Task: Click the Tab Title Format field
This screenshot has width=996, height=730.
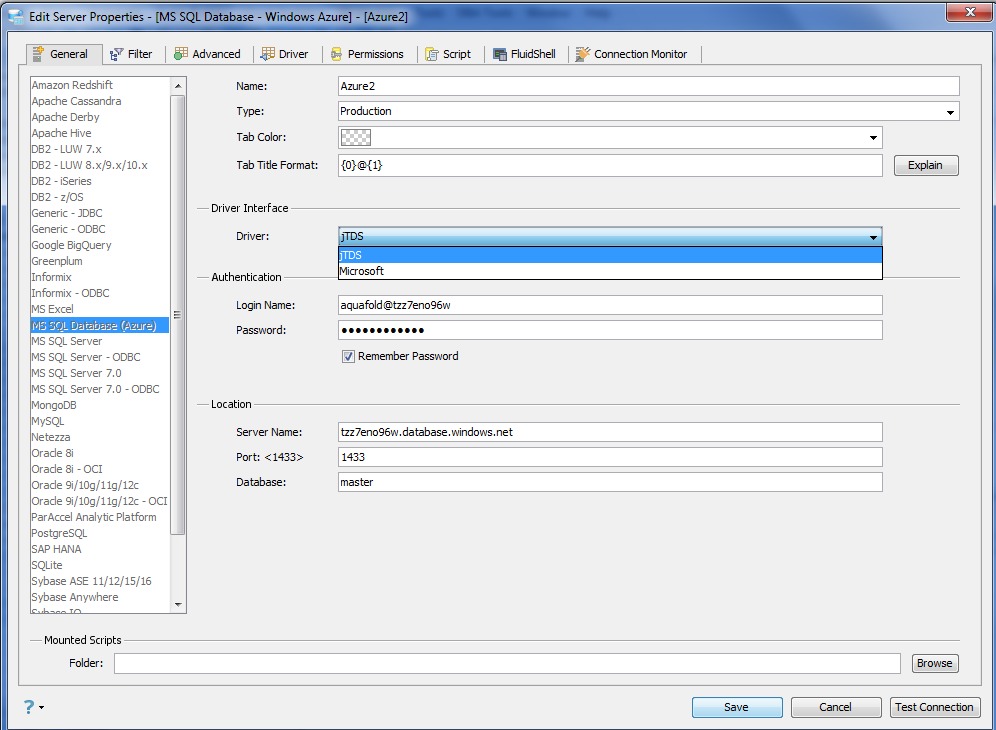Action: [x=610, y=165]
